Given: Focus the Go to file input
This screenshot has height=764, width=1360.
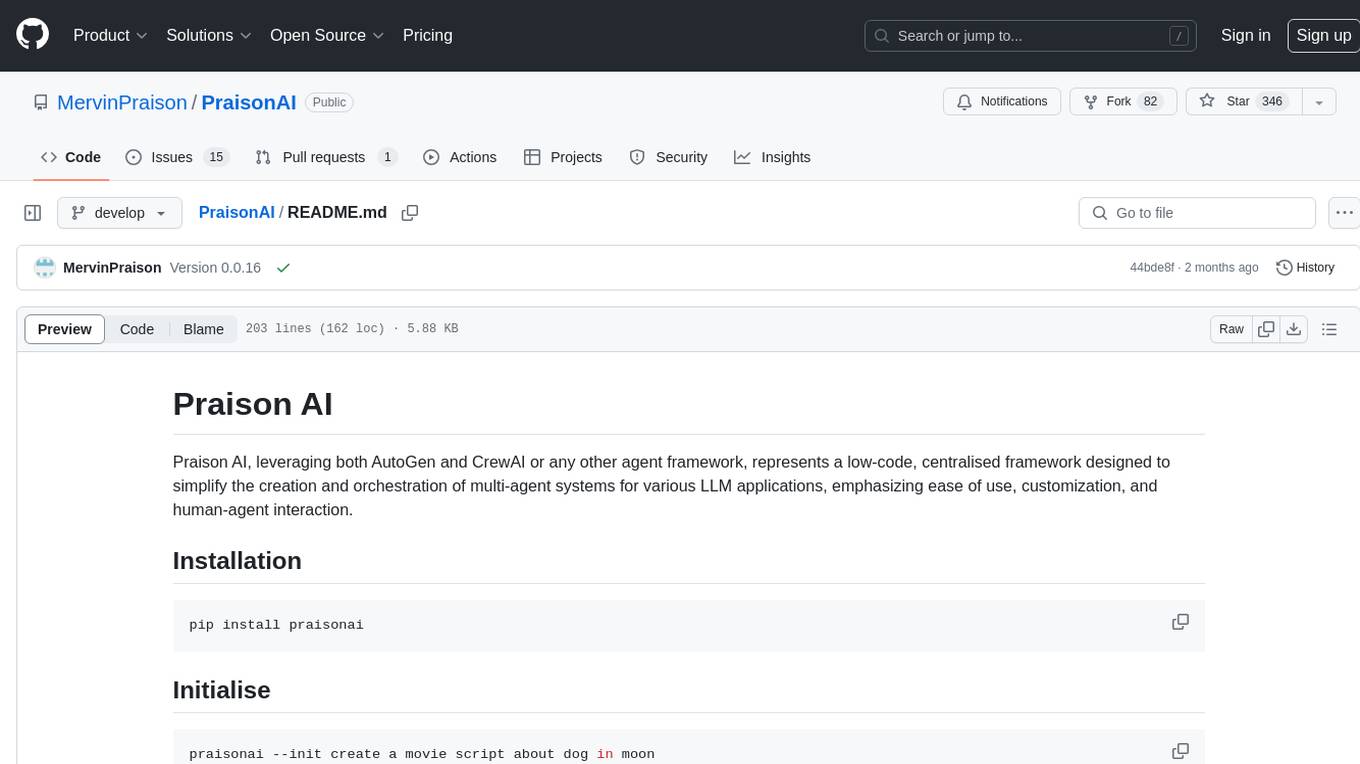Looking at the screenshot, I should 1197,213.
